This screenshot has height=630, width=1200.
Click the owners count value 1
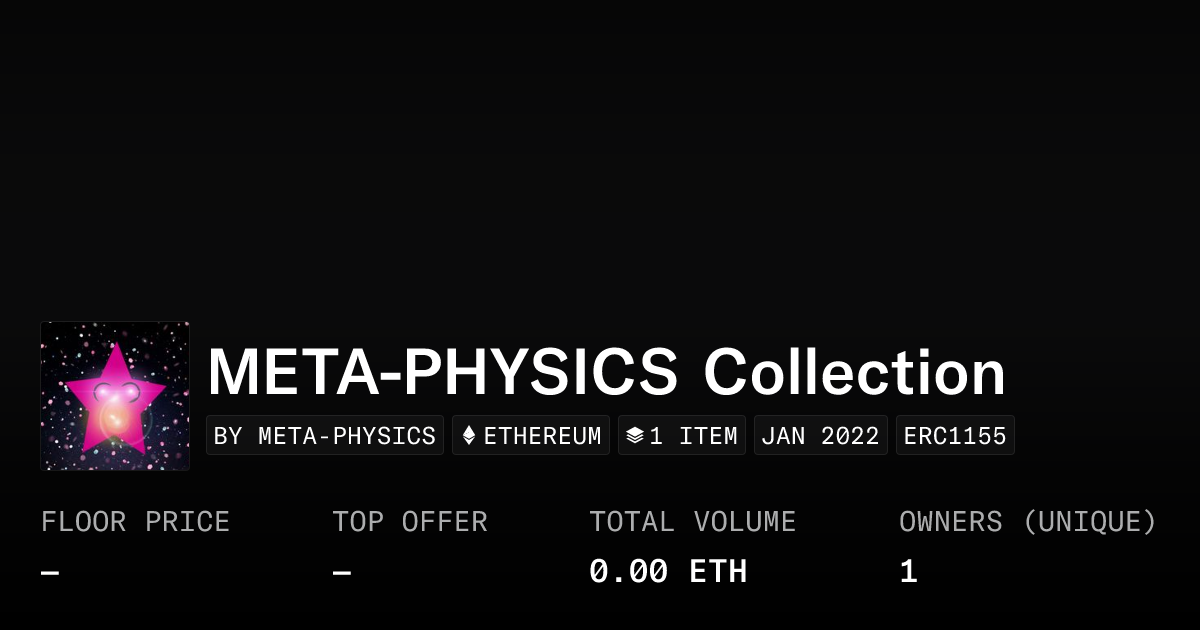pos(908,572)
